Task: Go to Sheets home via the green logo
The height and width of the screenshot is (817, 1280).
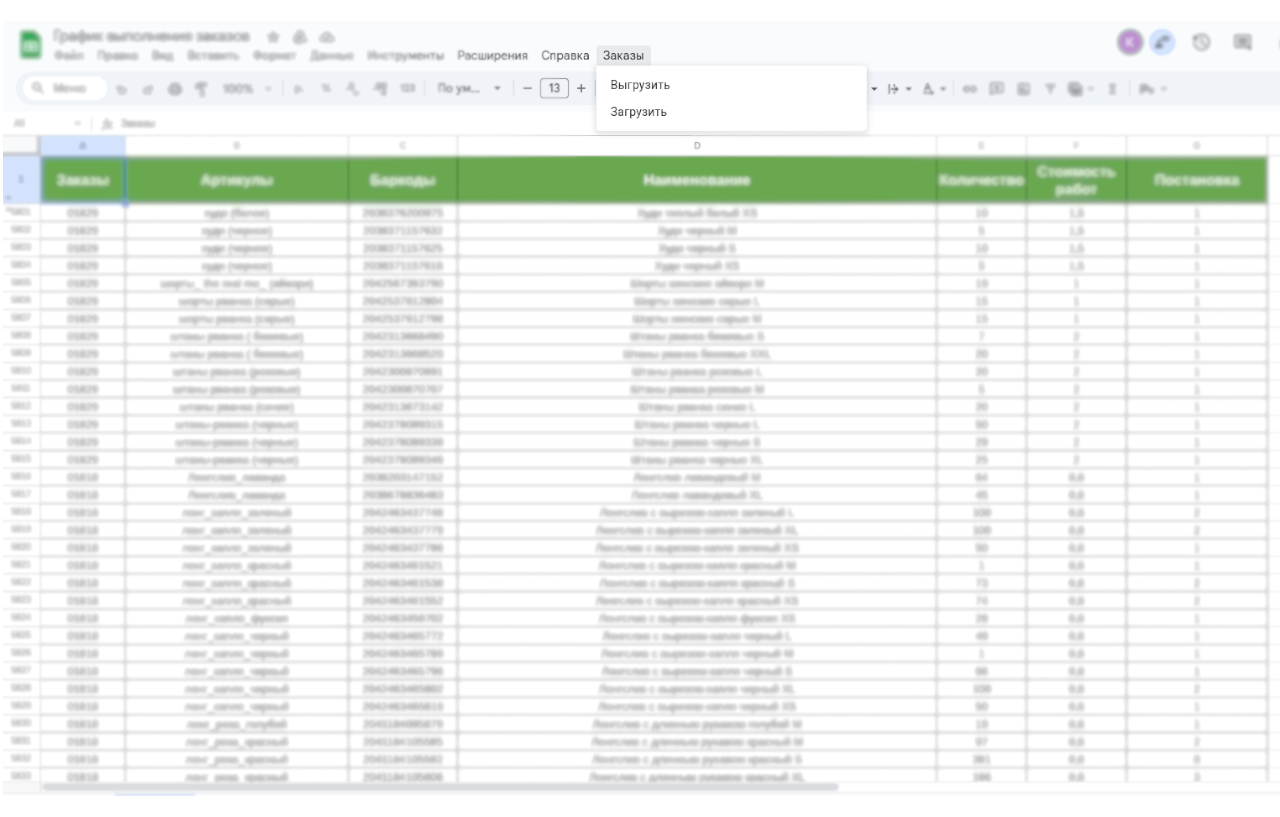Action: (x=31, y=46)
